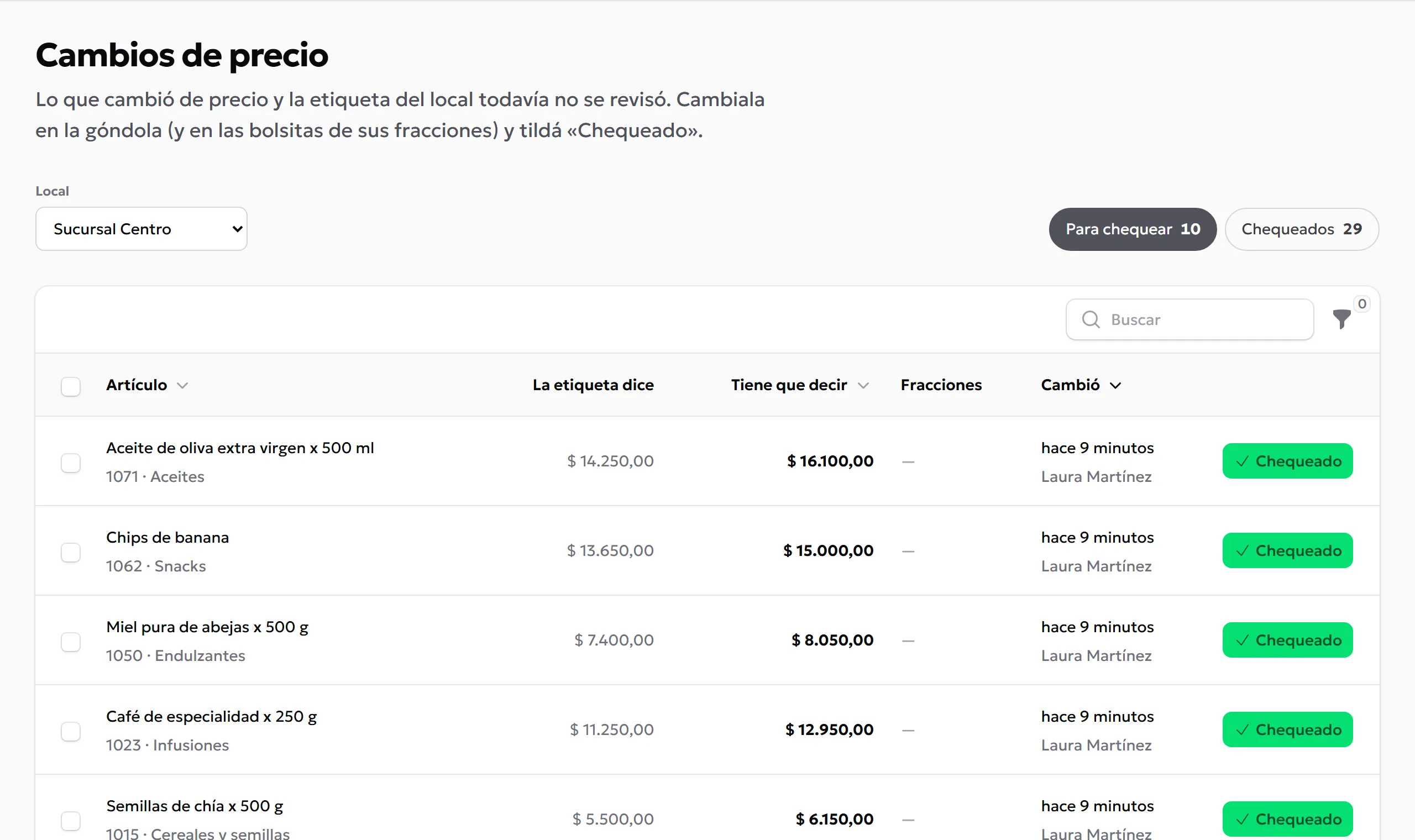
Task: Click the Fracciones column header
Action: (941, 385)
